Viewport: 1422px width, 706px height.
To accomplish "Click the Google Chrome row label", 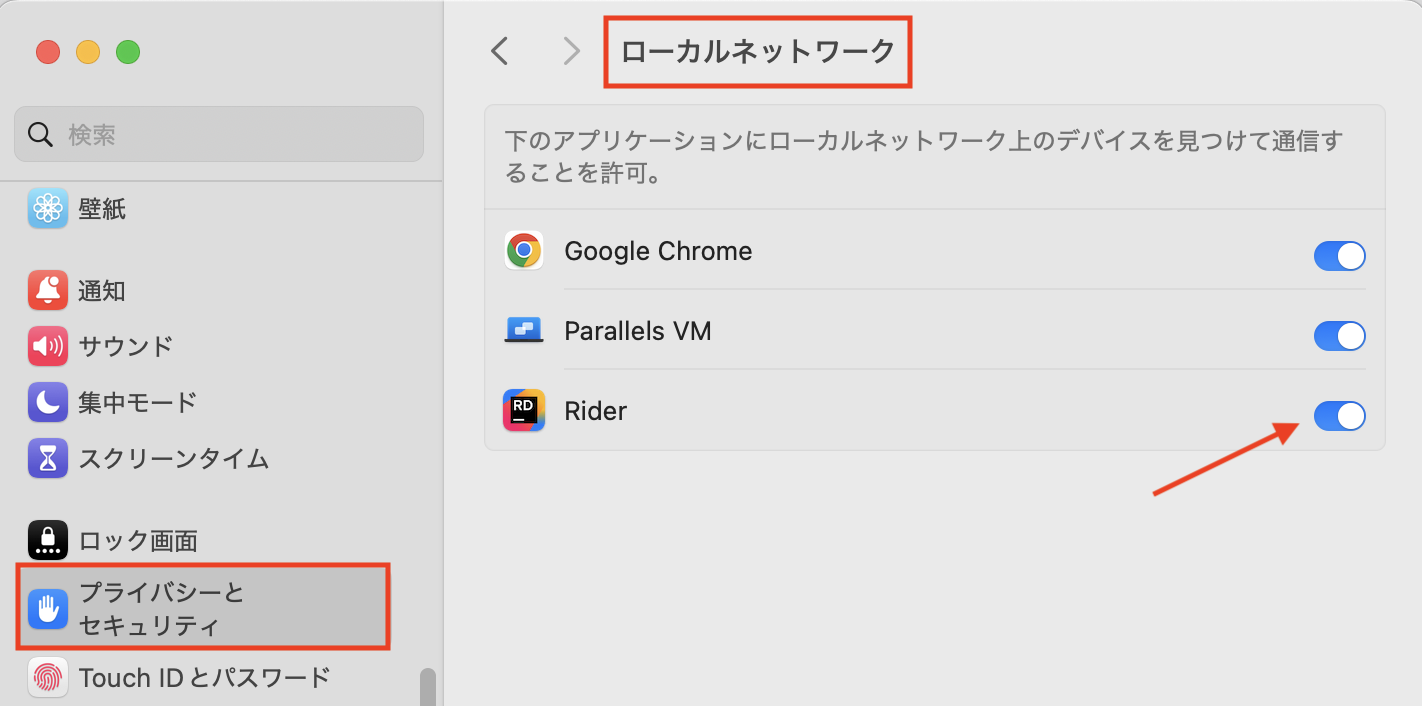I will pos(658,251).
